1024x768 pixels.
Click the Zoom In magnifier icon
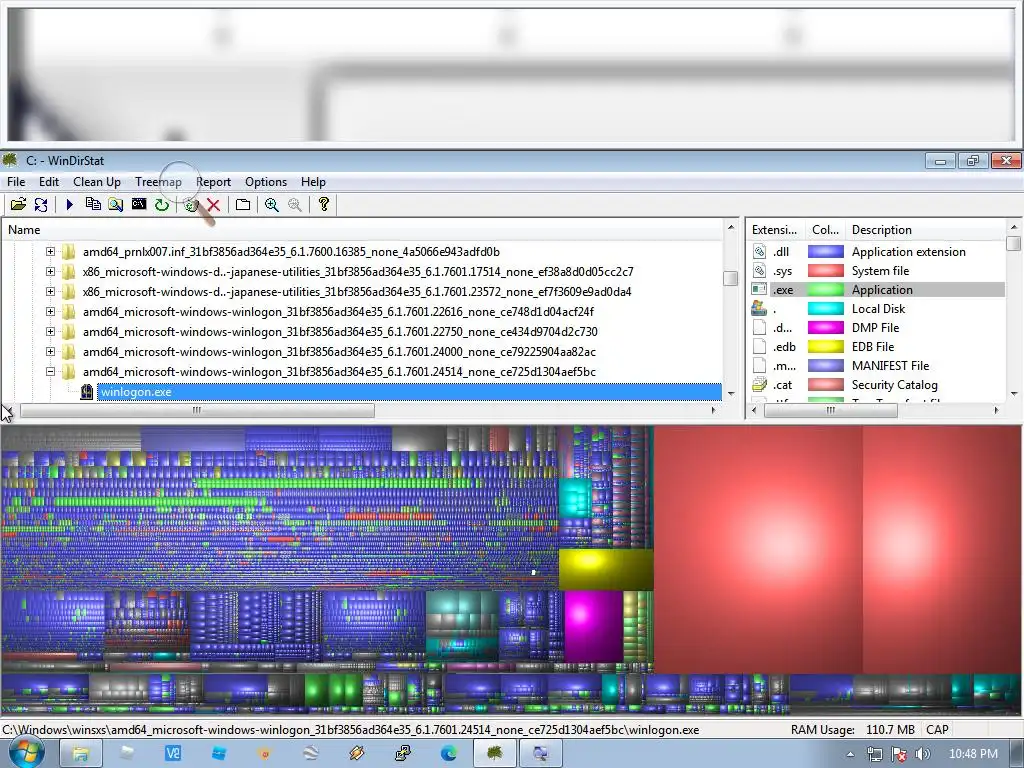(272, 204)
